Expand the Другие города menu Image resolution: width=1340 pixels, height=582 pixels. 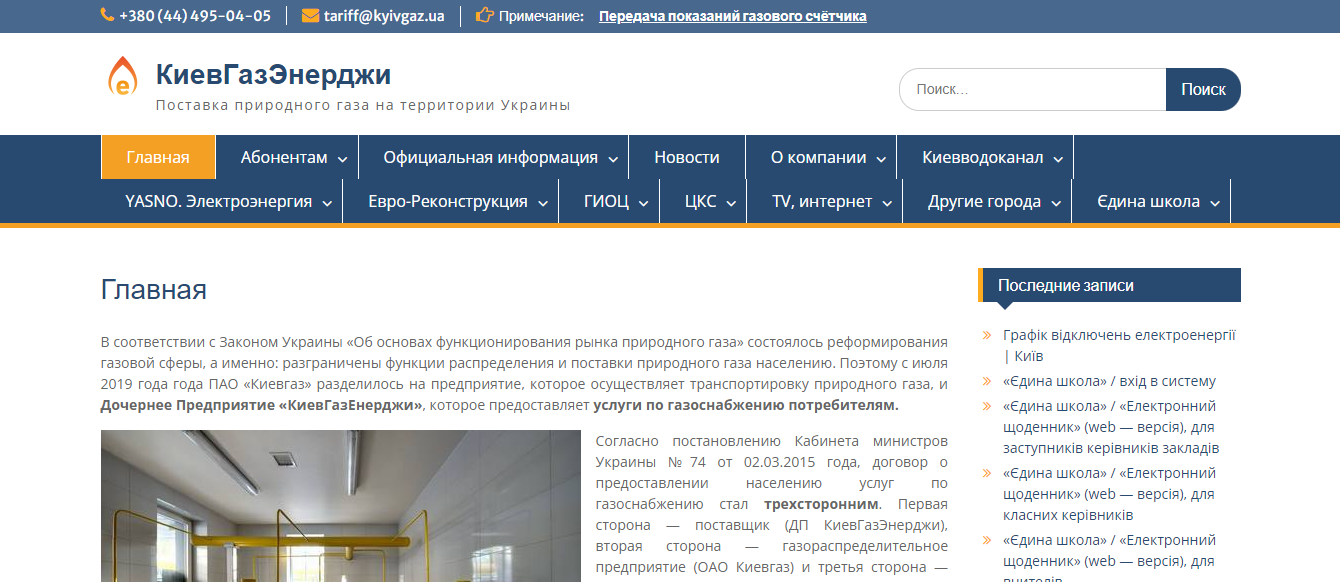(986, 201)
